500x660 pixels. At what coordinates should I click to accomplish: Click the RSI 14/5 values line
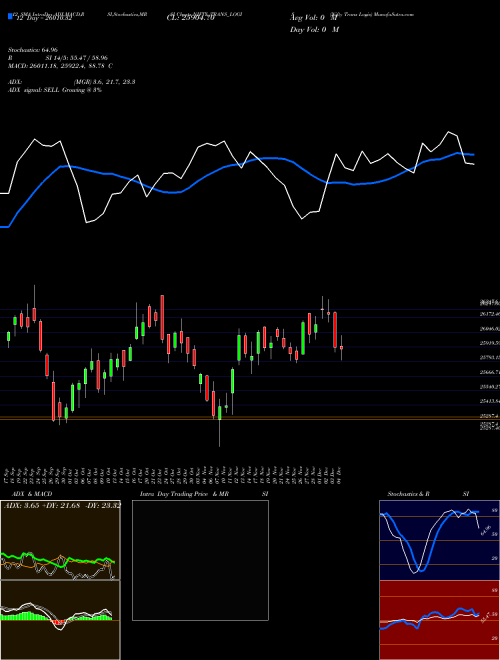[58, 58]
